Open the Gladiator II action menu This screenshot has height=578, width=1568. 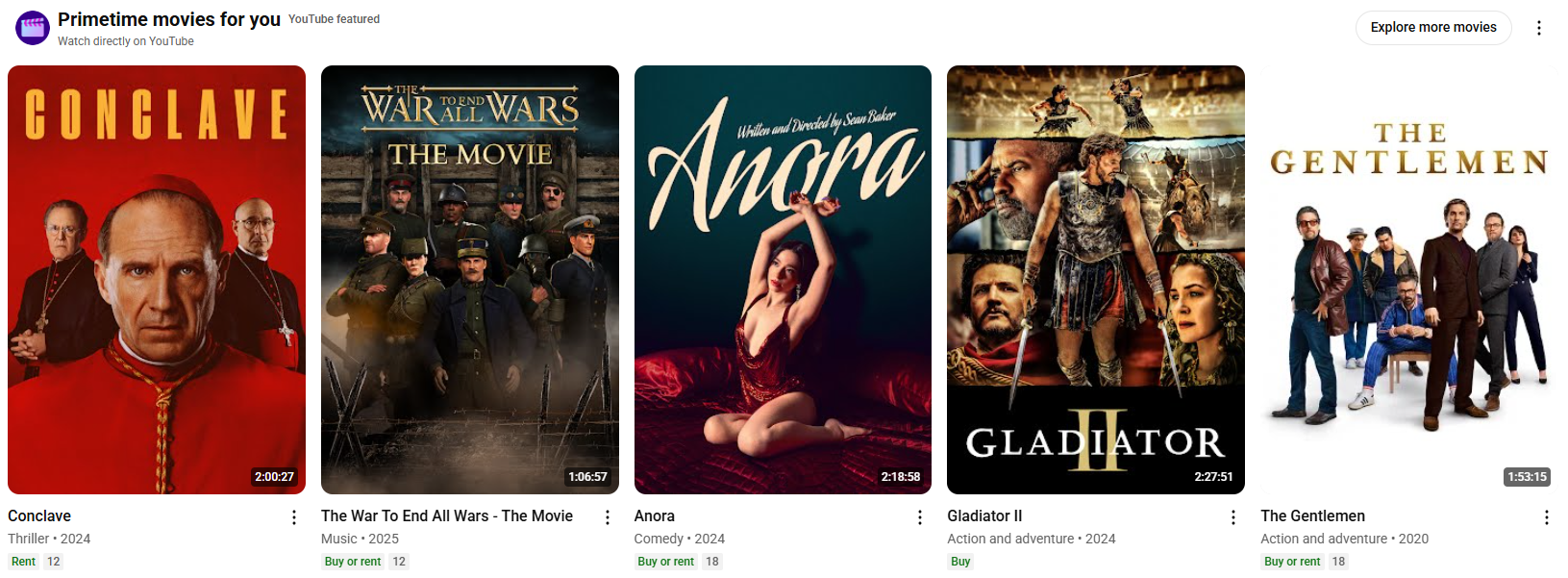pos(1233,517)
